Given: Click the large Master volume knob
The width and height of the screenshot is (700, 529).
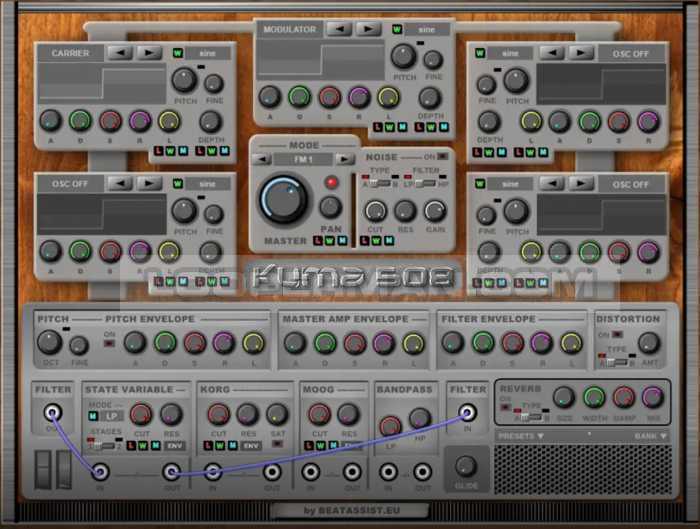Looking at the screenshot, I should [x=285, y=199].
